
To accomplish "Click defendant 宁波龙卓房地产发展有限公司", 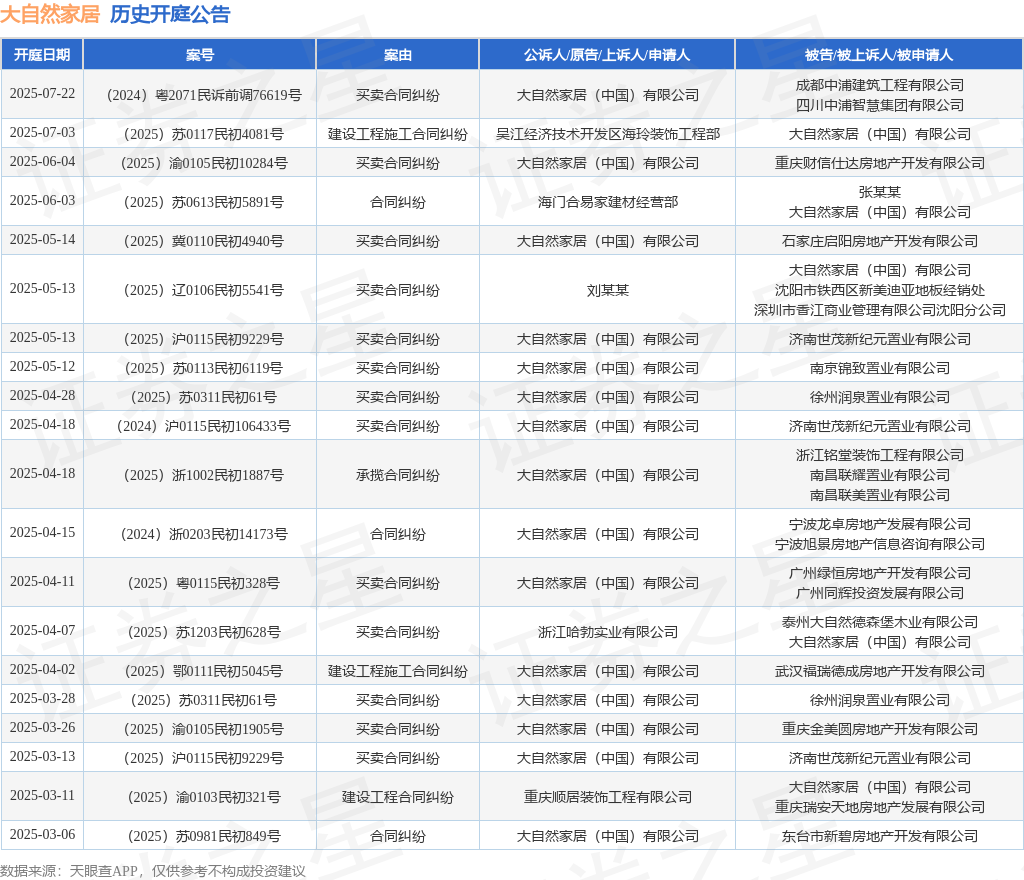I will tap(879, 524).
